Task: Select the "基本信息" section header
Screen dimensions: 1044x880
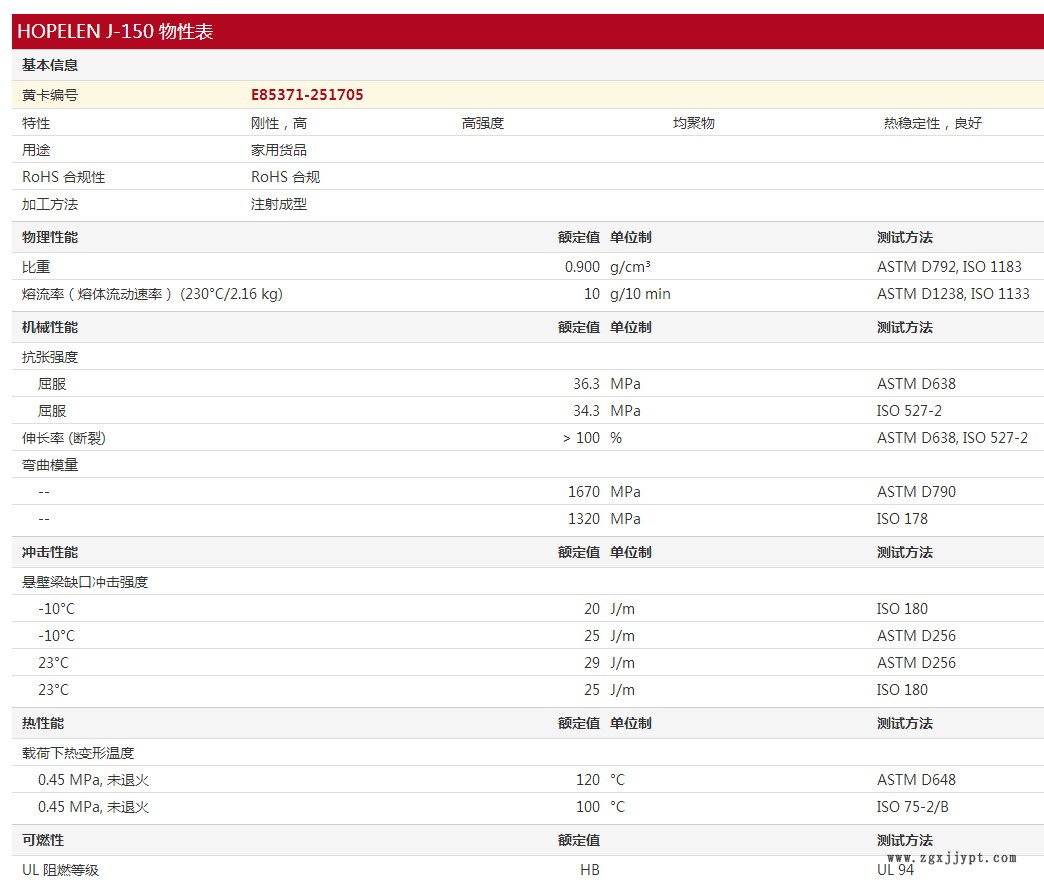Action: point(50,65)
